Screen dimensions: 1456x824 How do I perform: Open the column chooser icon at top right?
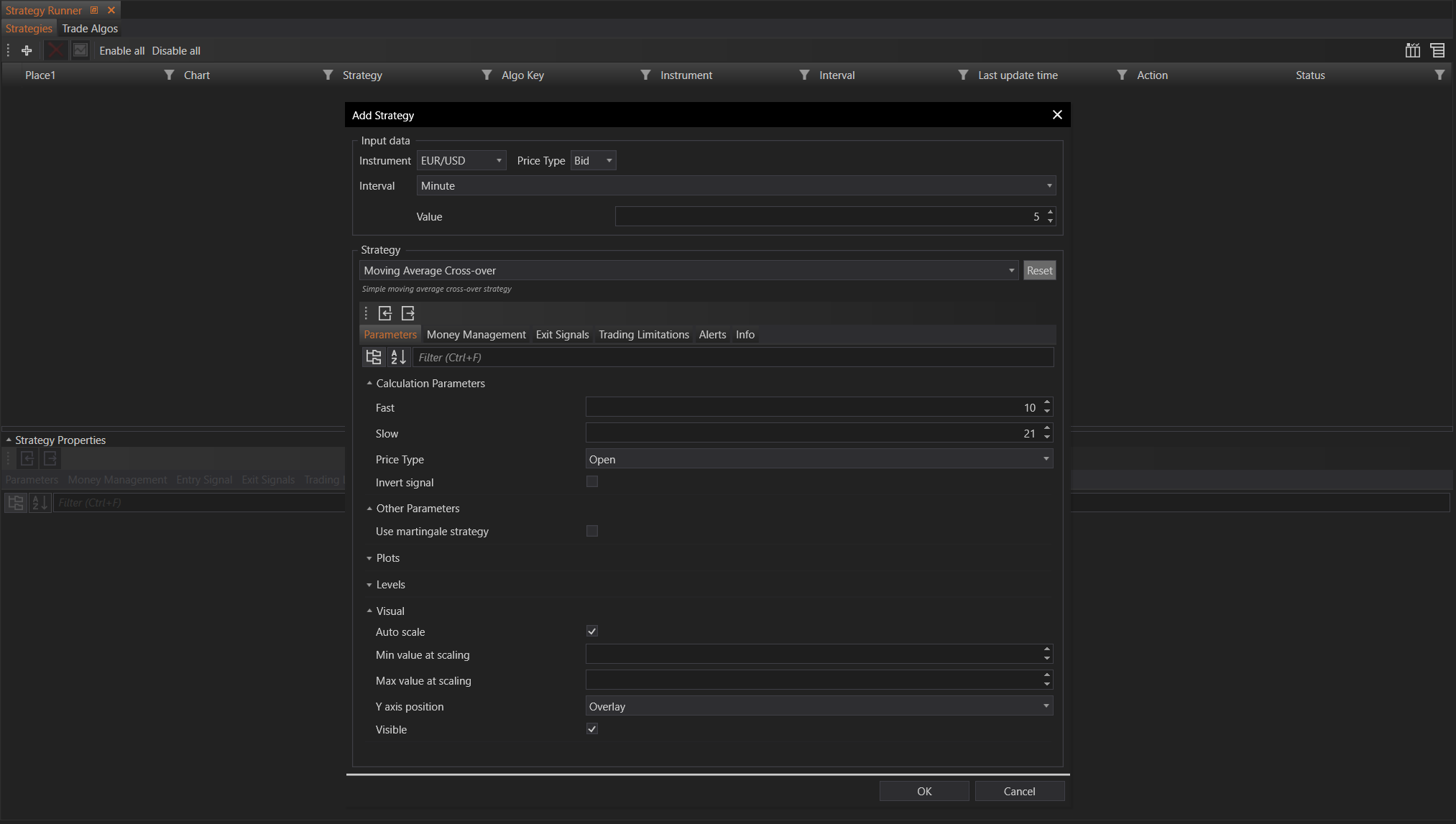point(1412,50)
